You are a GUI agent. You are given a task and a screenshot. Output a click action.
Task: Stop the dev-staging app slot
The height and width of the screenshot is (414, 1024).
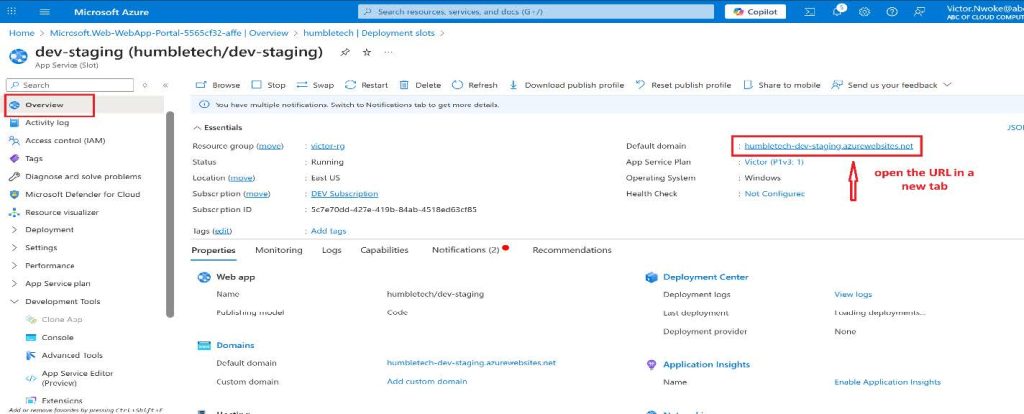[x=268, y=85]
